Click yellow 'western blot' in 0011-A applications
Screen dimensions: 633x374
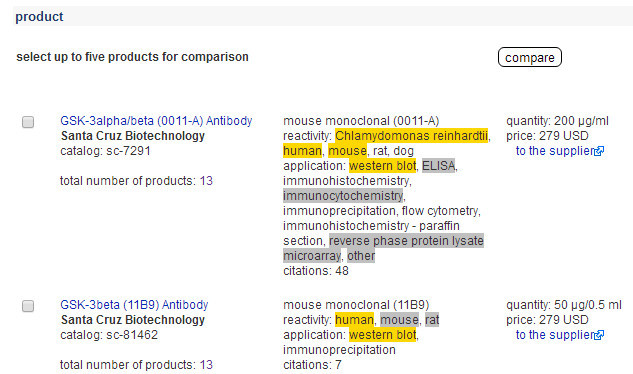click(x=382, y=166)
